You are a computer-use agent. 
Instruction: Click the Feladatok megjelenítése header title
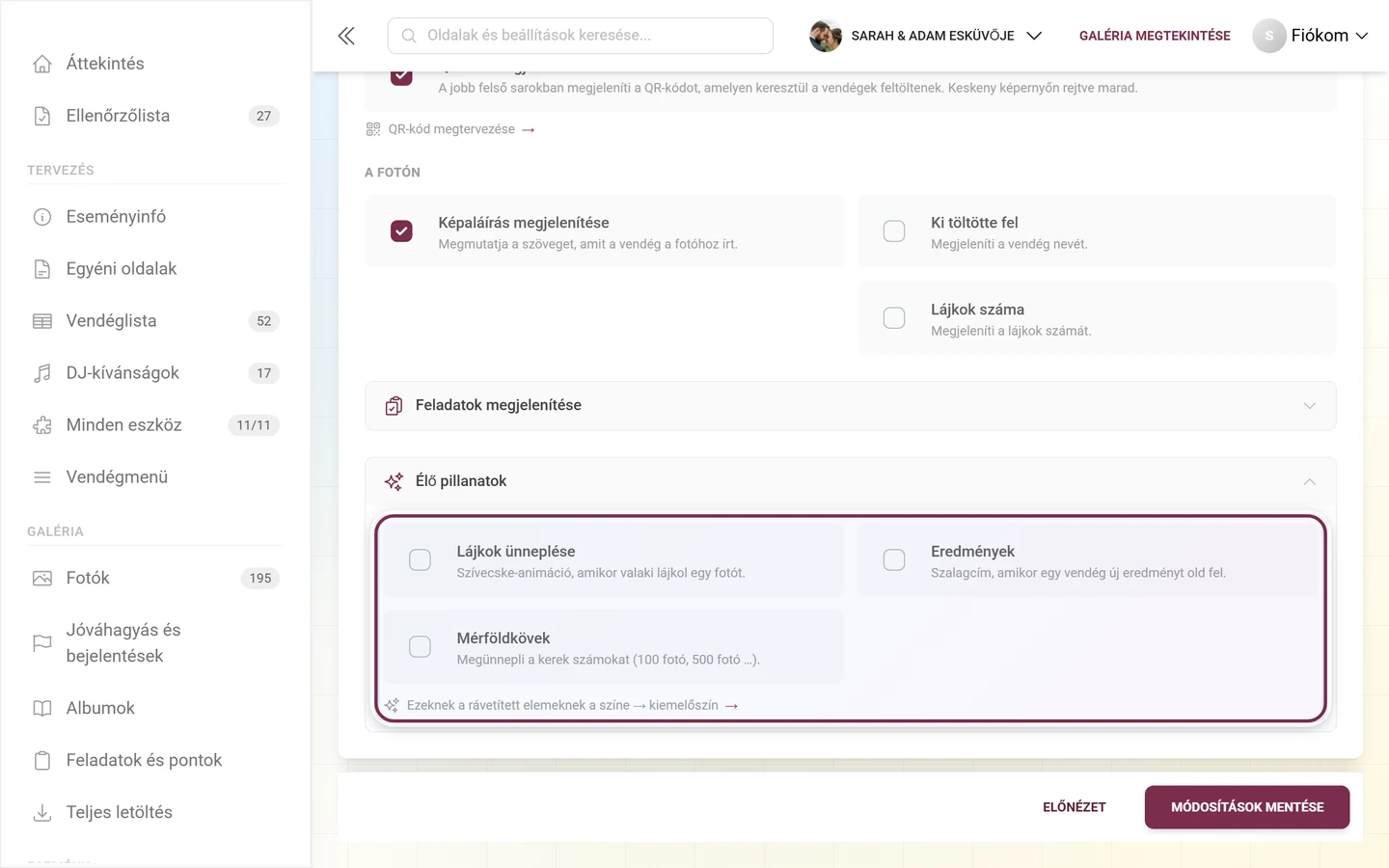498,406
